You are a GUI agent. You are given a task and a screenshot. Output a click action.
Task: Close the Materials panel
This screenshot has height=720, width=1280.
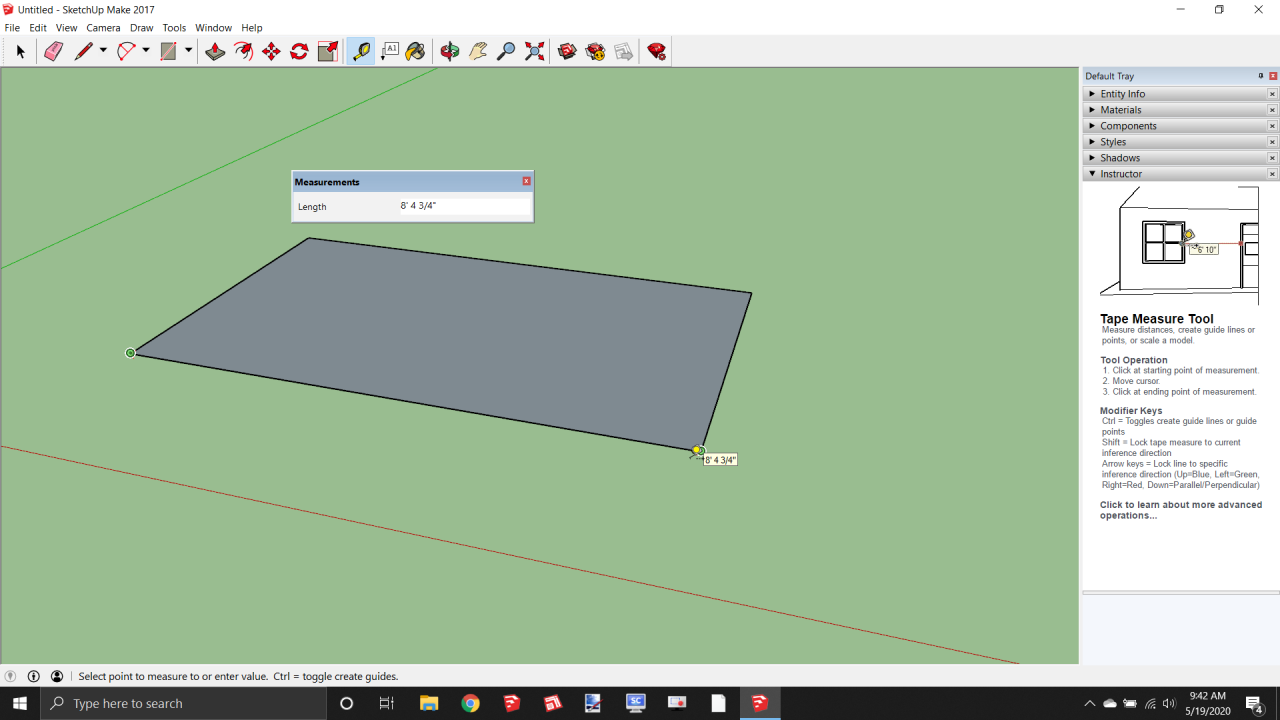tap(1273, 110)
